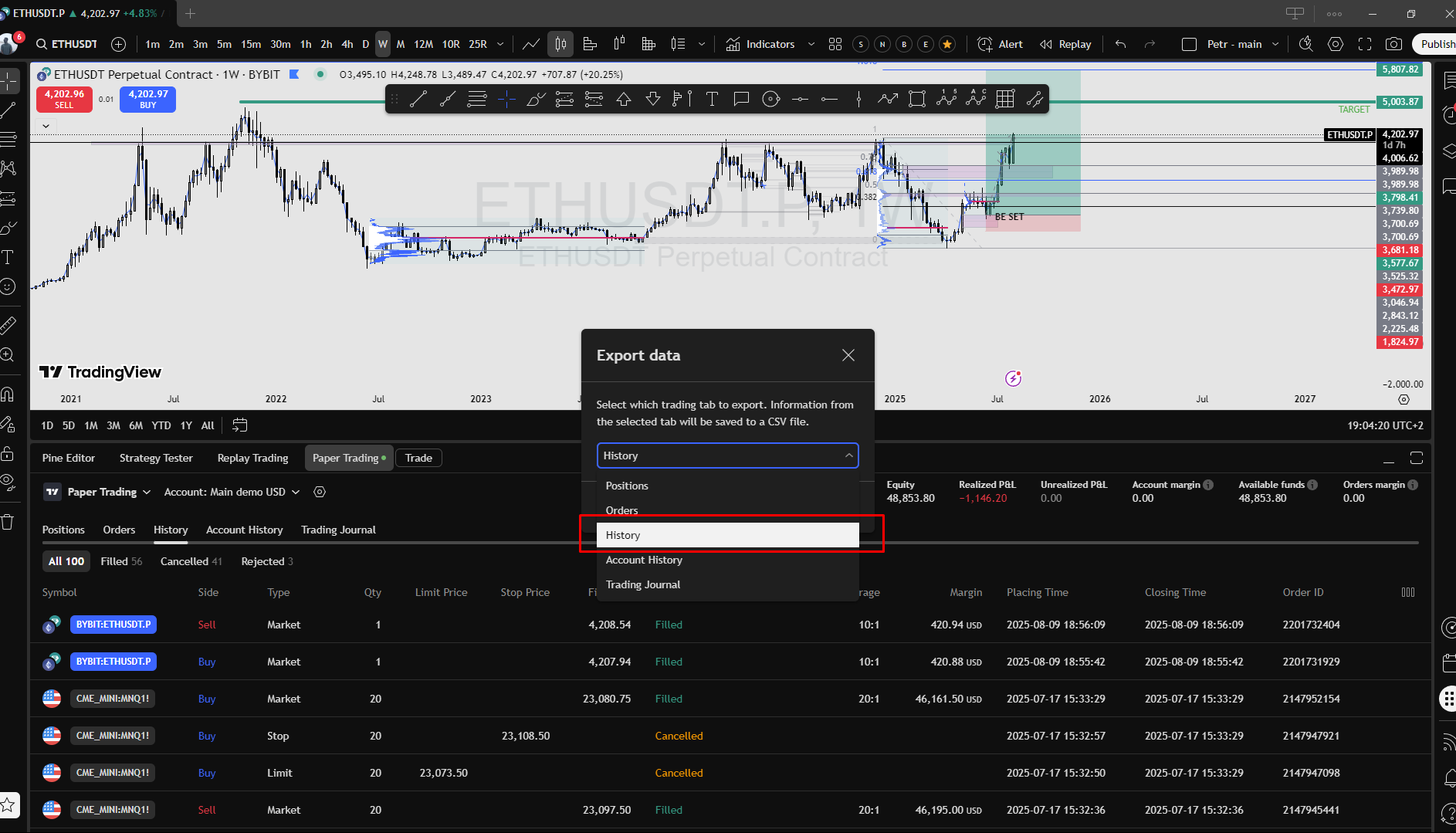Choose Trading Journal from the export list
The width and height of the screenshot is (1456, 833).
click(x=643, y=584)
